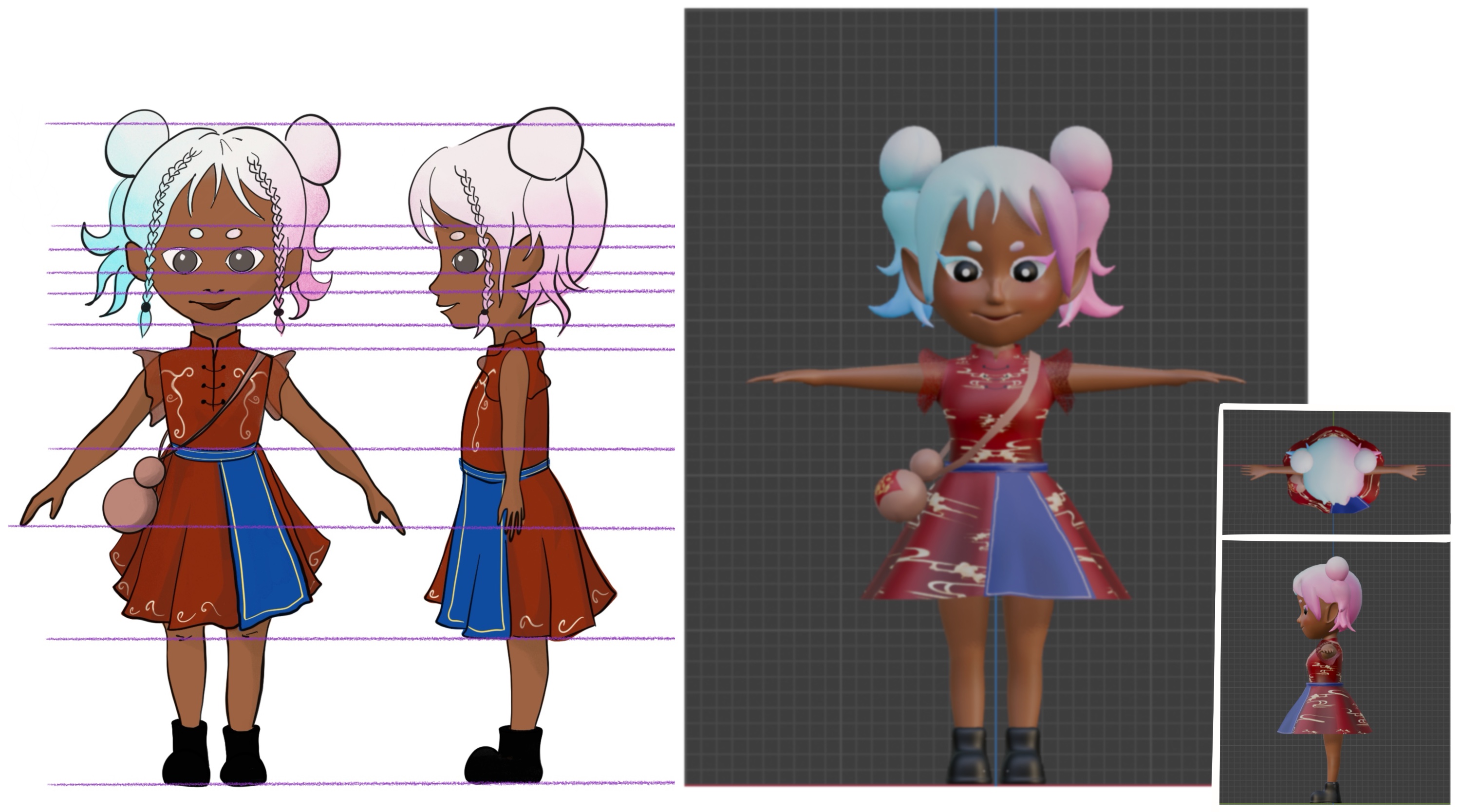1461x812 pixels.
Task: Click the hair bun in the side-view drawing
Action: pos(545,143)
